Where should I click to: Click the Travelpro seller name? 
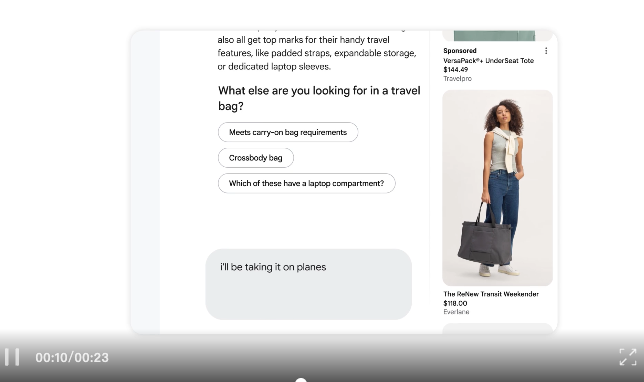click(x=458, y=78)
